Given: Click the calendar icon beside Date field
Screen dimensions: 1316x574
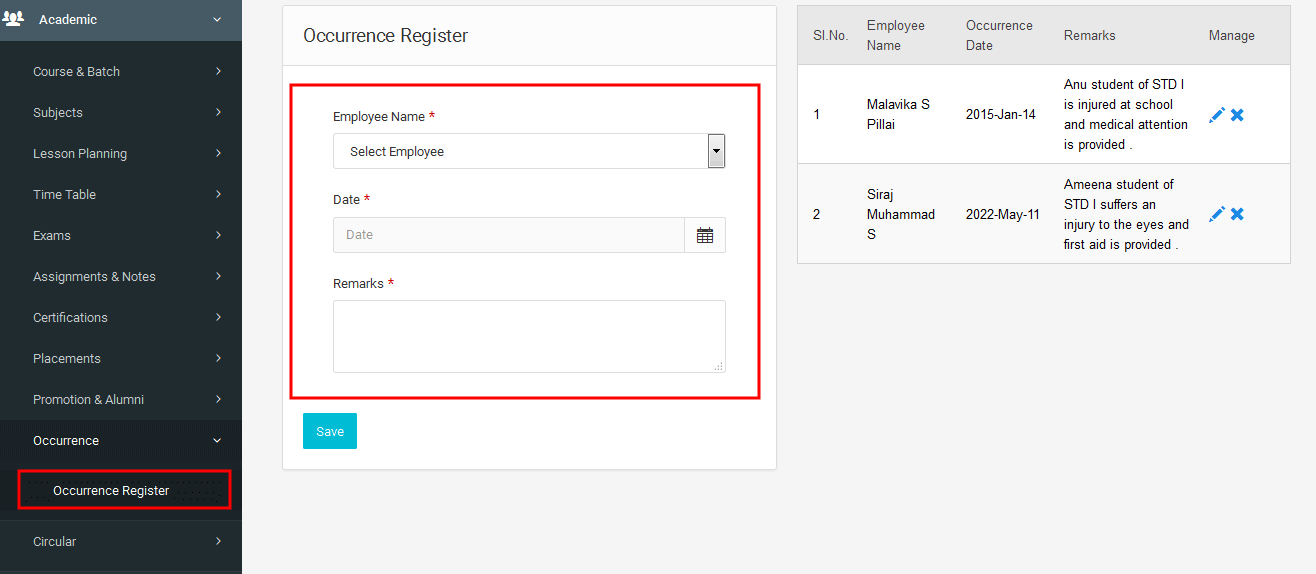Looking at the screenshot, I should tap(705, 235).
